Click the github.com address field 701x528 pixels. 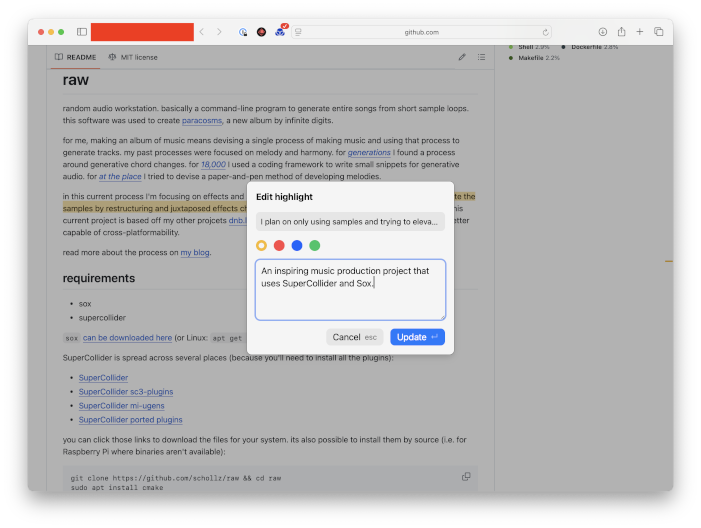[421, 32]
